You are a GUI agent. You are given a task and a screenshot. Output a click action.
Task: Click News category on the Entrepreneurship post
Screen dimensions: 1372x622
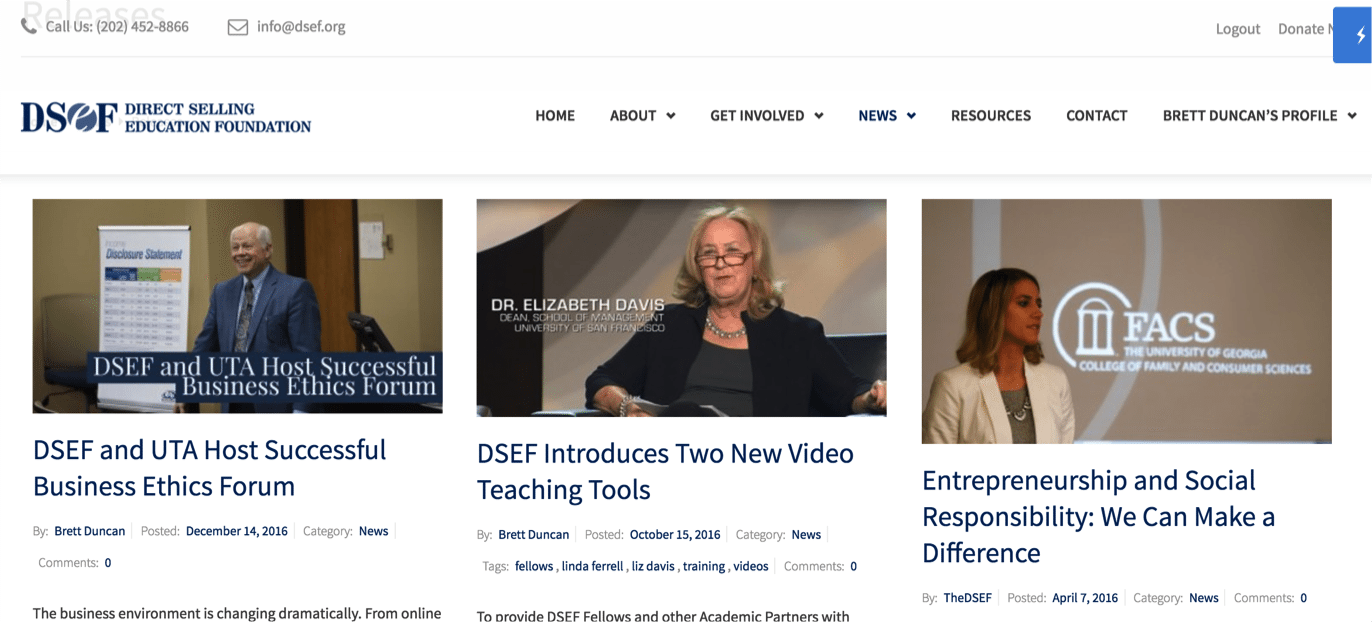point(1204,598)
